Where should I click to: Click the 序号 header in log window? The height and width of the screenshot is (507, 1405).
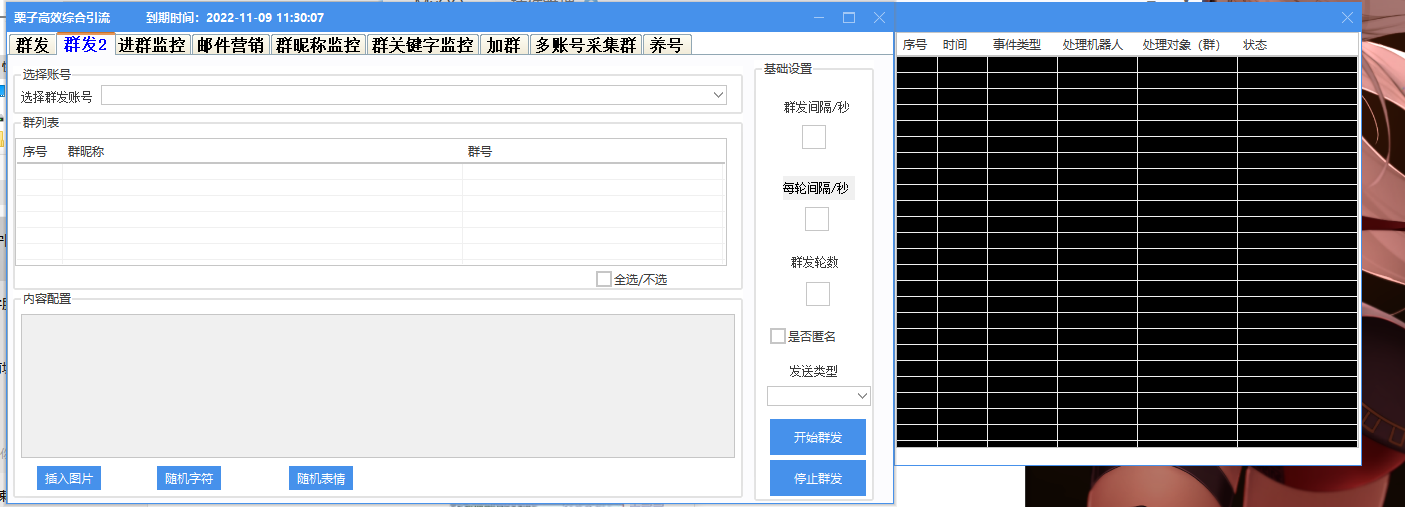[915, 45]
